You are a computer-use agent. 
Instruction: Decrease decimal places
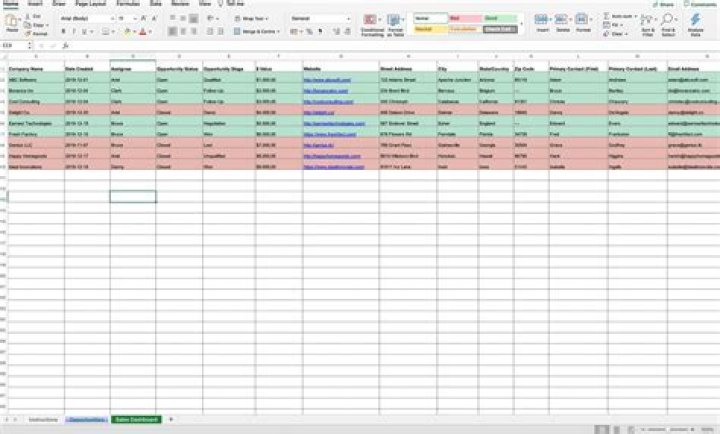[x=348, y=32]
